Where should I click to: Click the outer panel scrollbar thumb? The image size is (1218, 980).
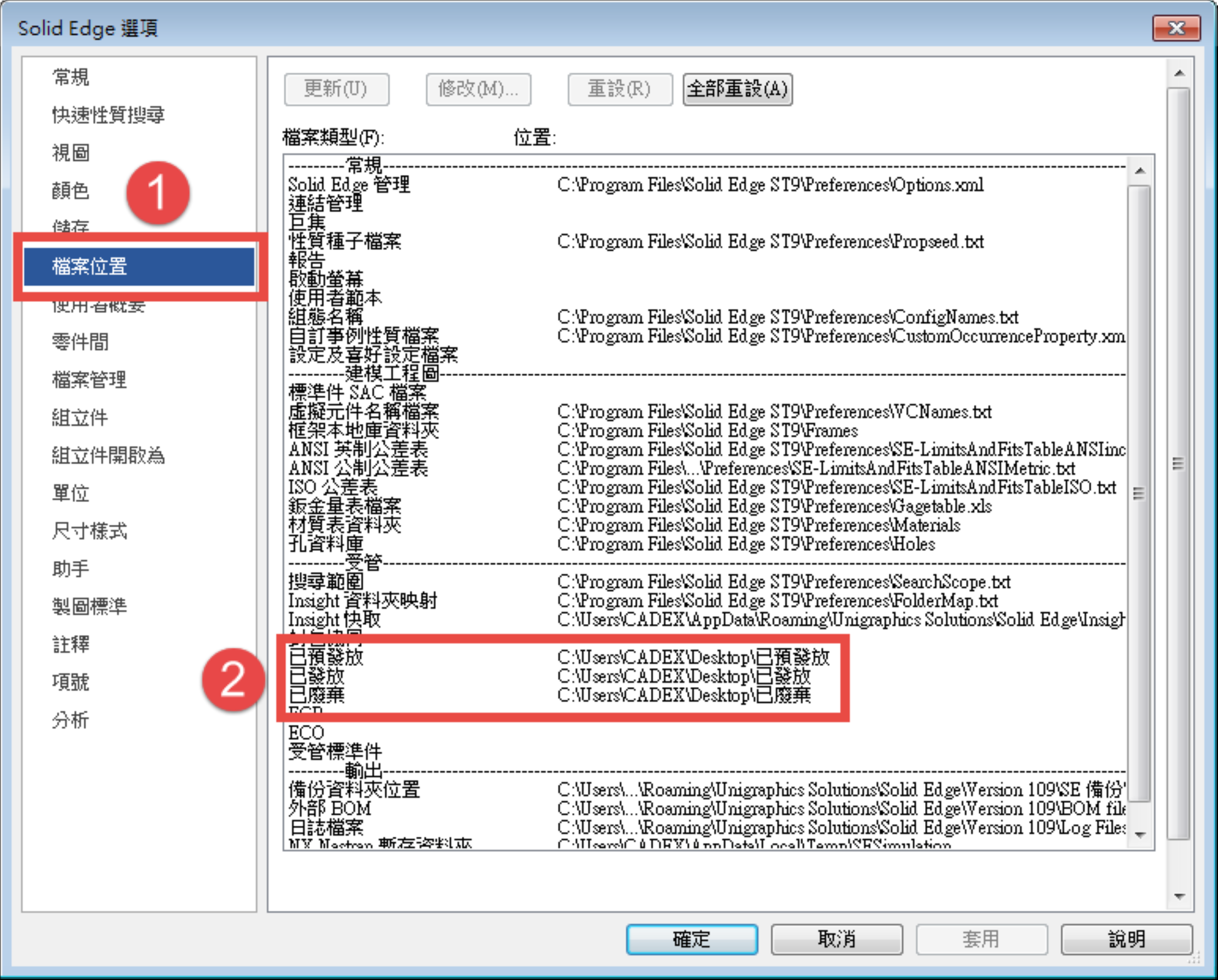[1179, 464]
